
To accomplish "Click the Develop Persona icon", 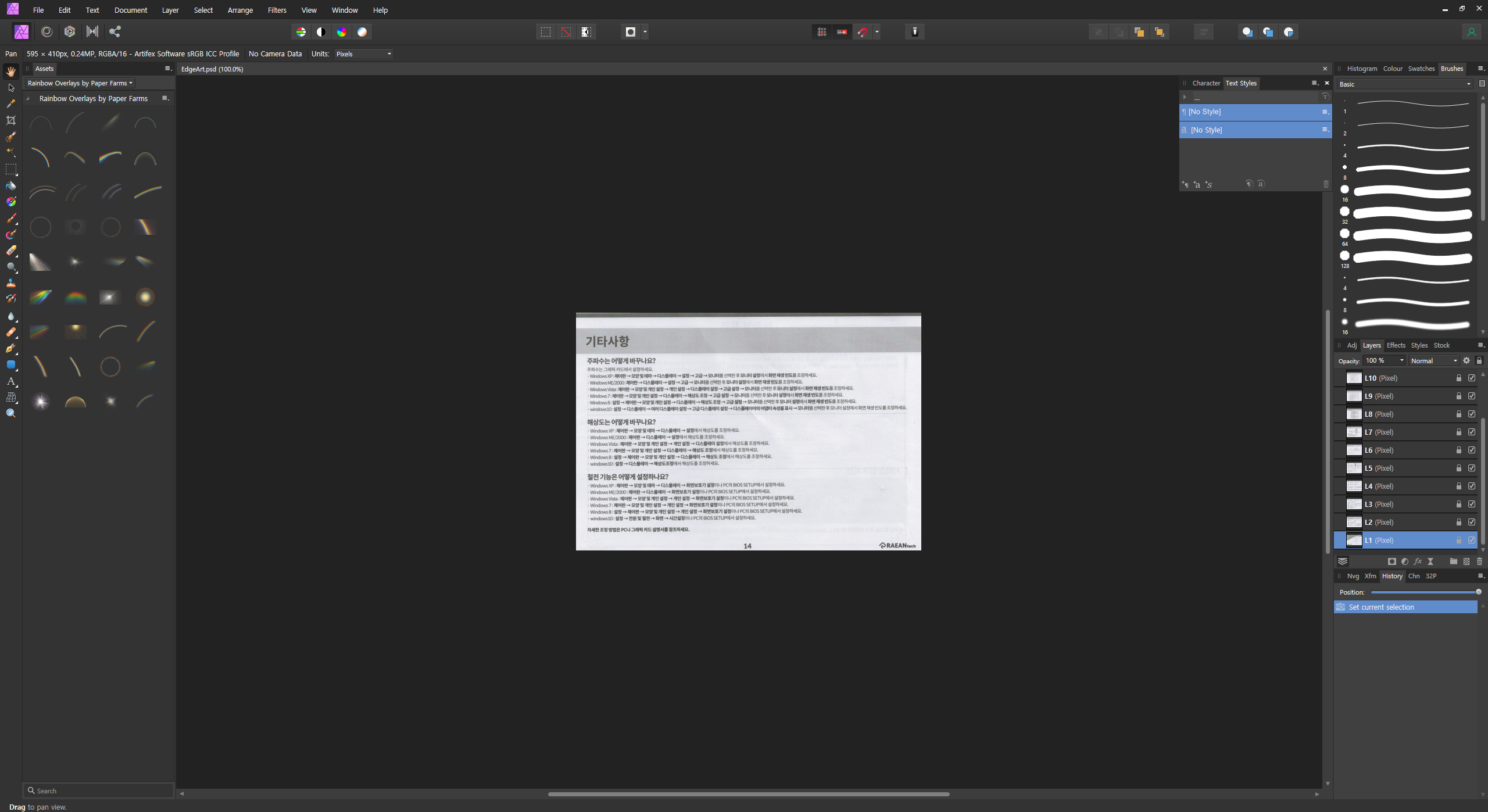I will 70,32.
